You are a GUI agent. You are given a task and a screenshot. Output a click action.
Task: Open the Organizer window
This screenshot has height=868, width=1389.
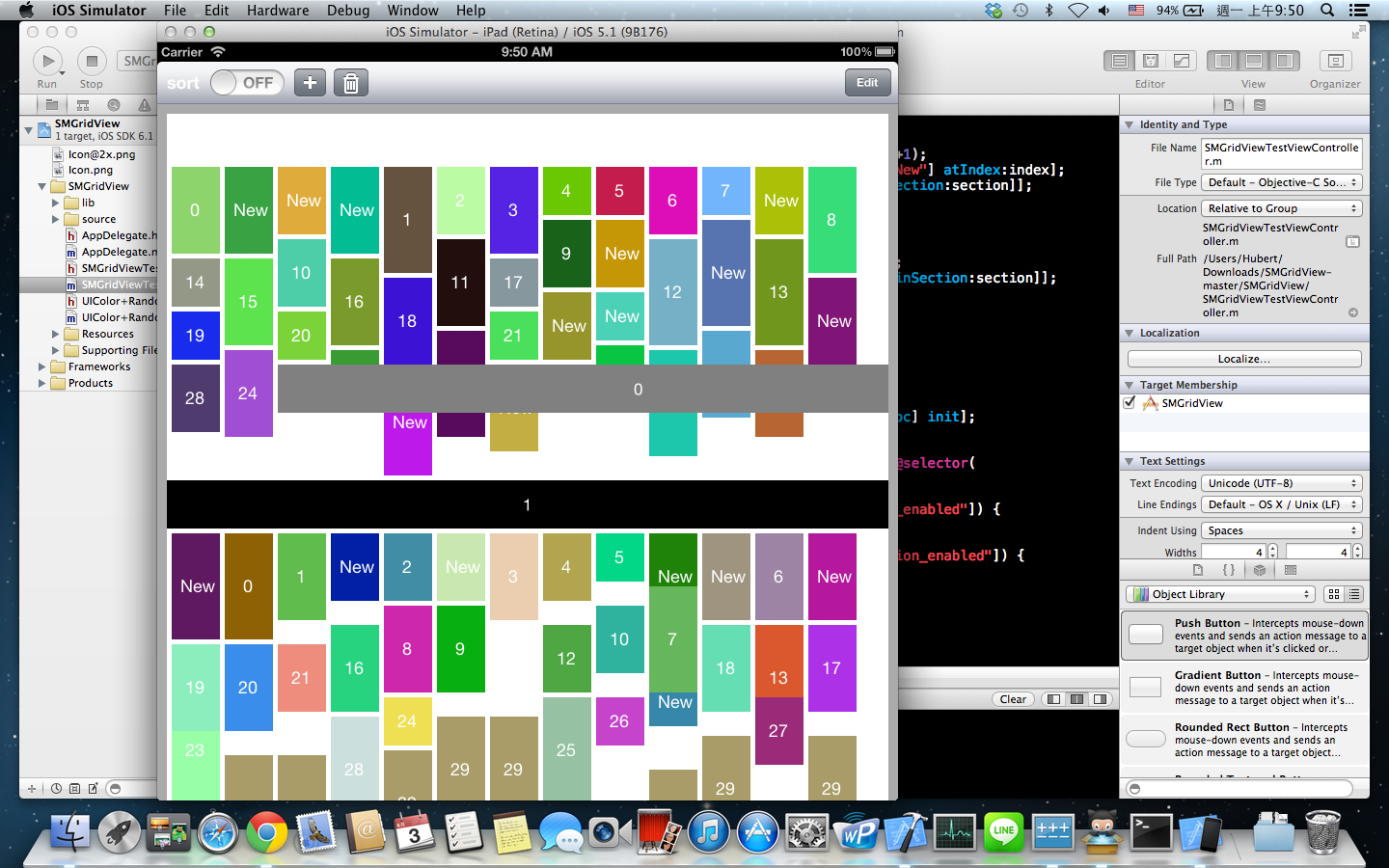[x=1335, y=61]
